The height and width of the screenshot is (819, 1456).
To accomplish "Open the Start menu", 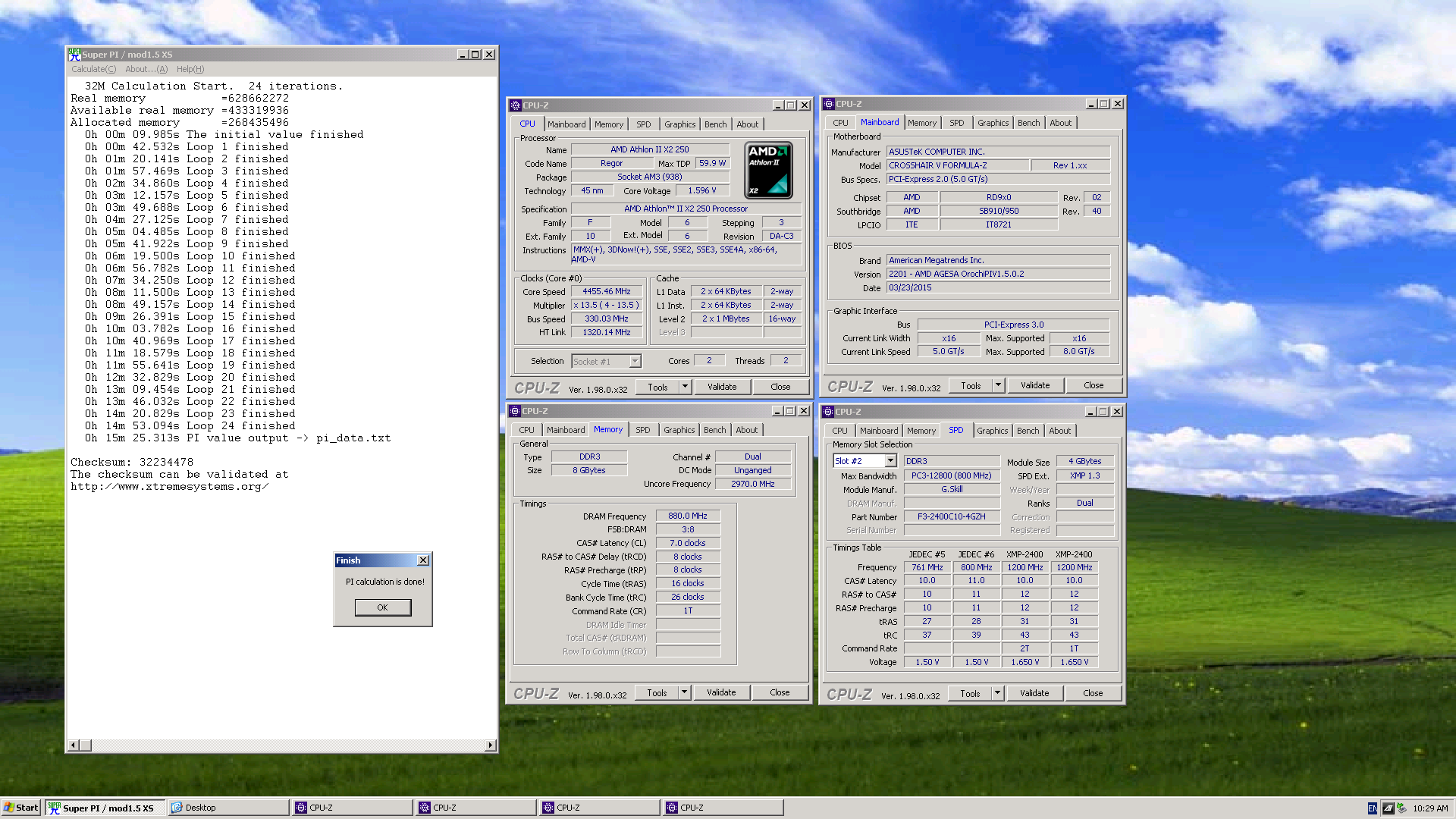I will (21, 808).
